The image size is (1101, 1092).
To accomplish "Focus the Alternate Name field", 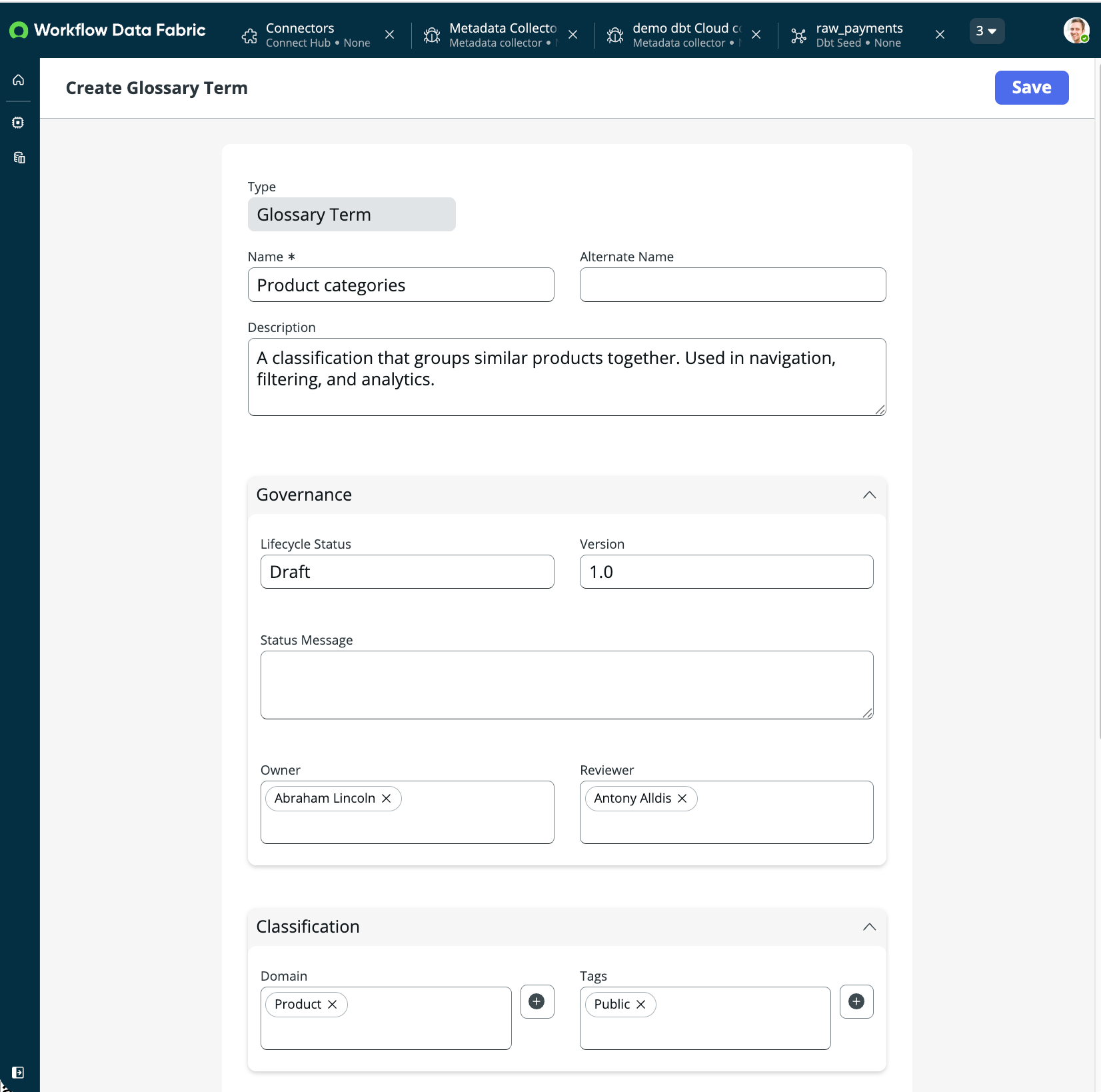I will 732,285.
